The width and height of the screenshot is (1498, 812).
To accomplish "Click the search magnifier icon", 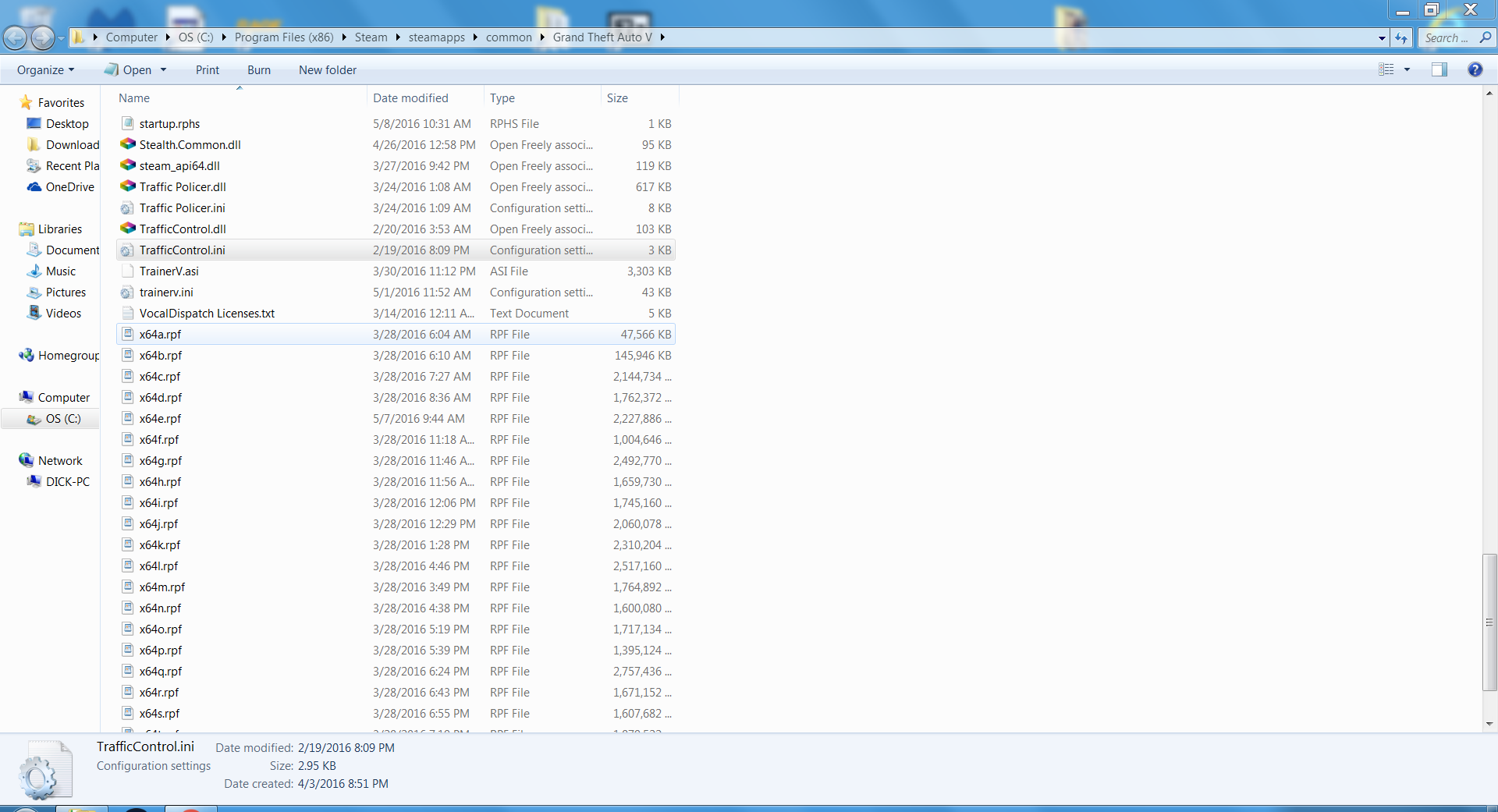I will point(1485,37).
